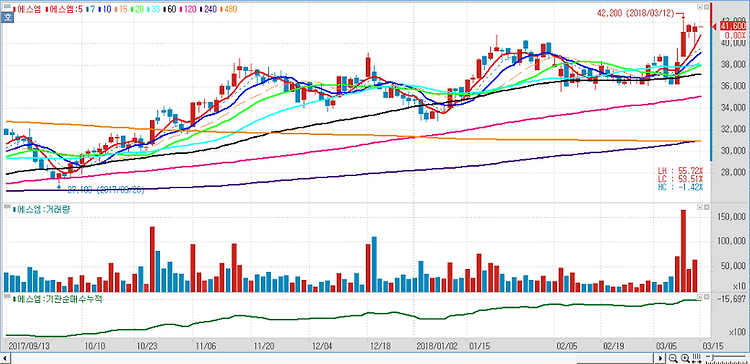Viewport: 750px width, 364px height.
Task: Select the 120-day moving average legend
Action: pos(188,9)
